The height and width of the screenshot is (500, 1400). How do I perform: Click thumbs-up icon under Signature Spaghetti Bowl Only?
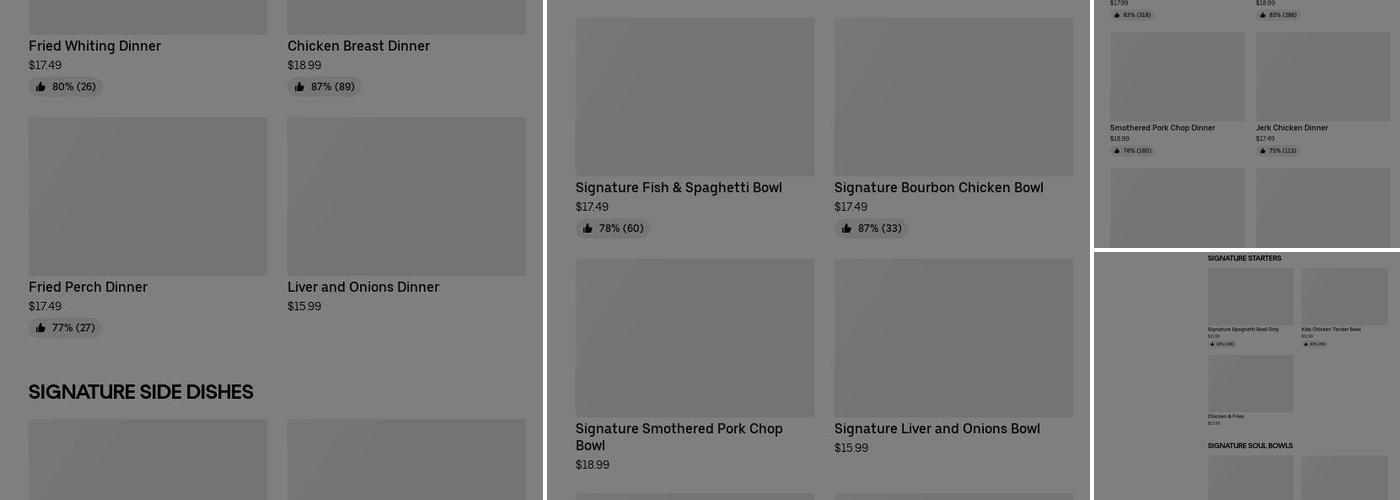(x=1212, y=344)
